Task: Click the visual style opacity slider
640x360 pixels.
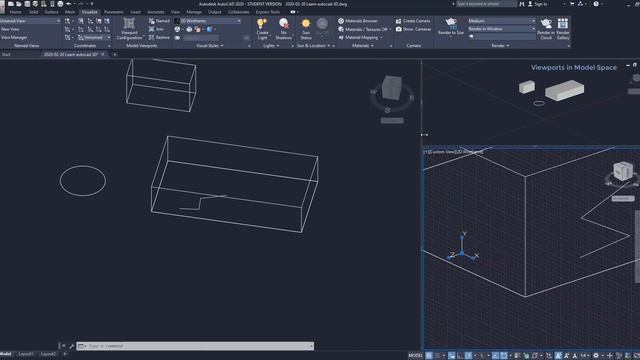Action: tap(201, 38)
